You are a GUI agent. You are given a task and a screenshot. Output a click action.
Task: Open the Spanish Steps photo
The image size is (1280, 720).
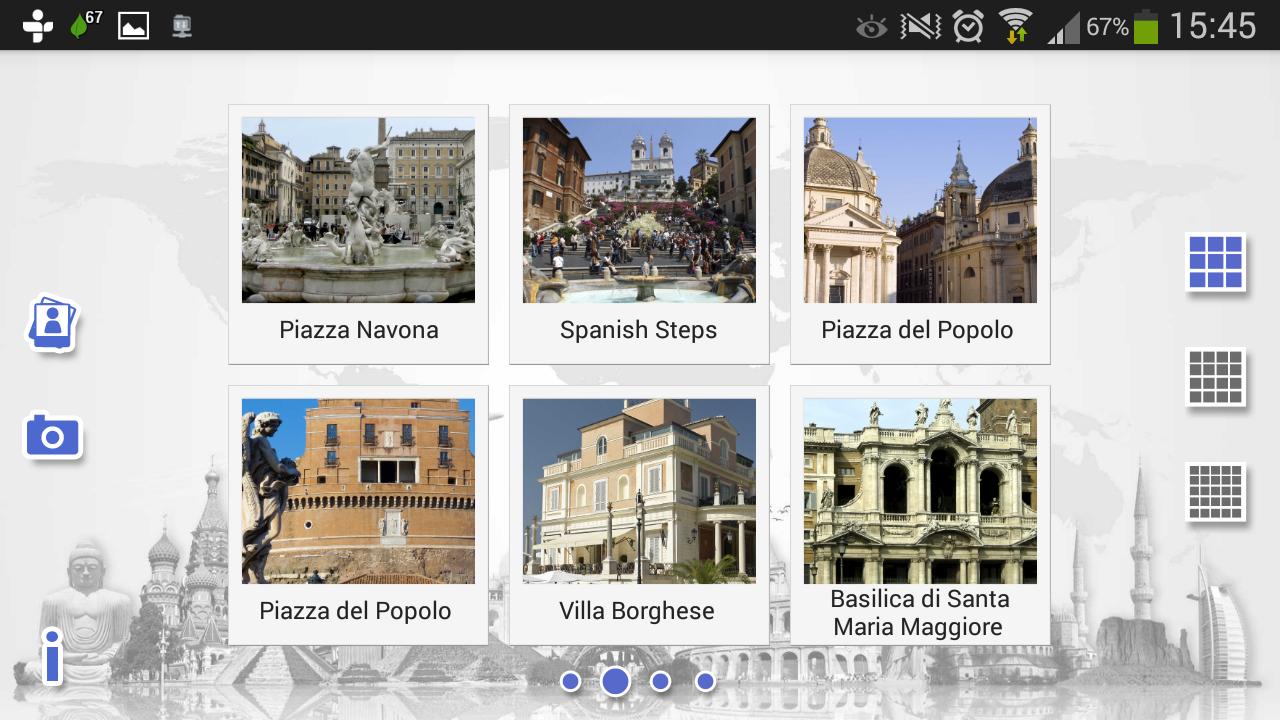(x=639, y=210)
